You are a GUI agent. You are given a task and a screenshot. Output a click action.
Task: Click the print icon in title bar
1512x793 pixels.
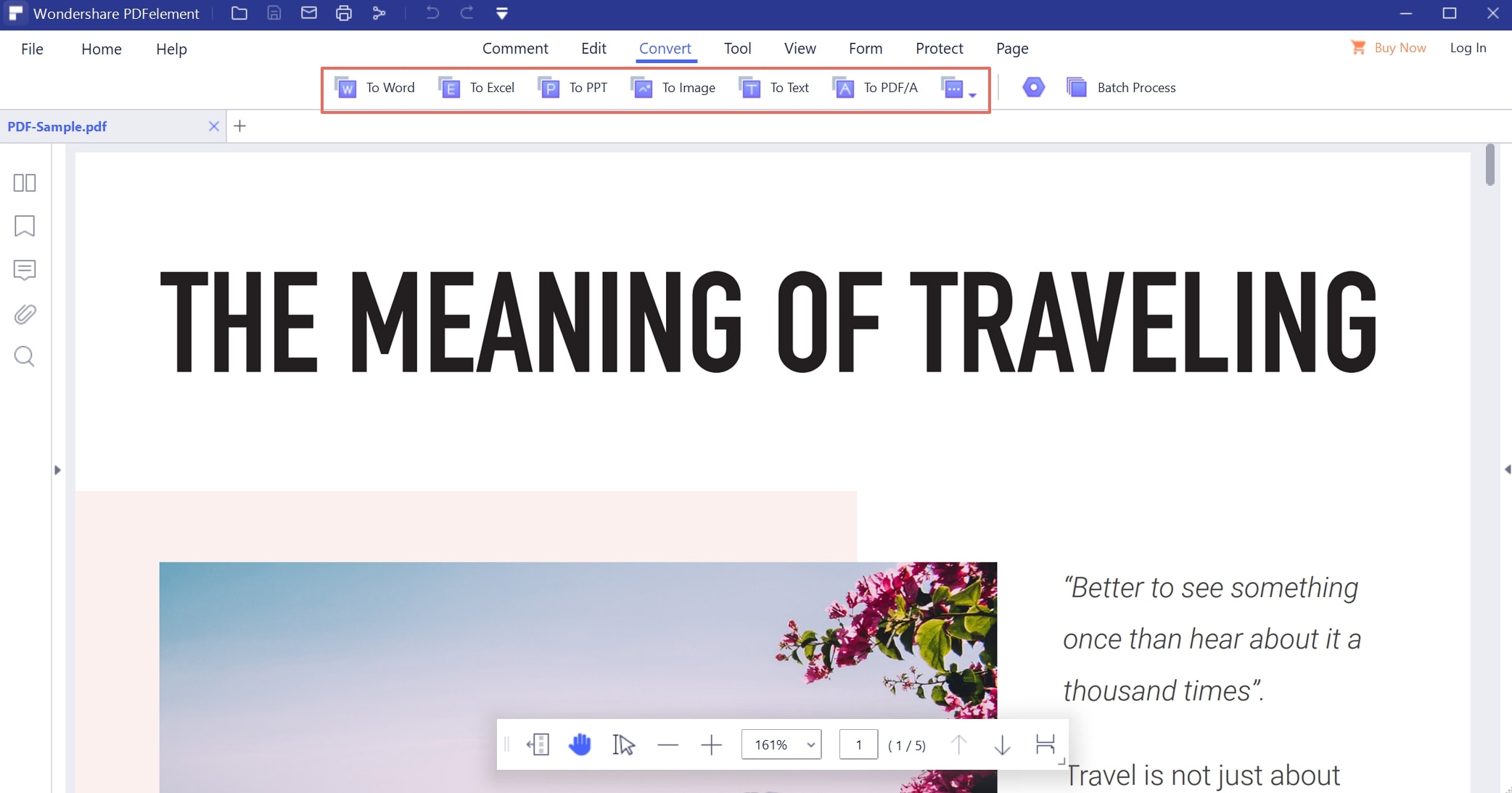344,13
